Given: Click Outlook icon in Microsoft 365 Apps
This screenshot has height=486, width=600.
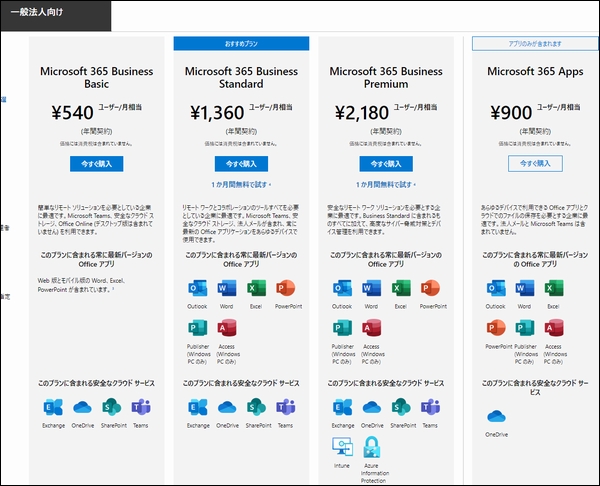Looking at the screenshot, I should [x=496, y=289].
